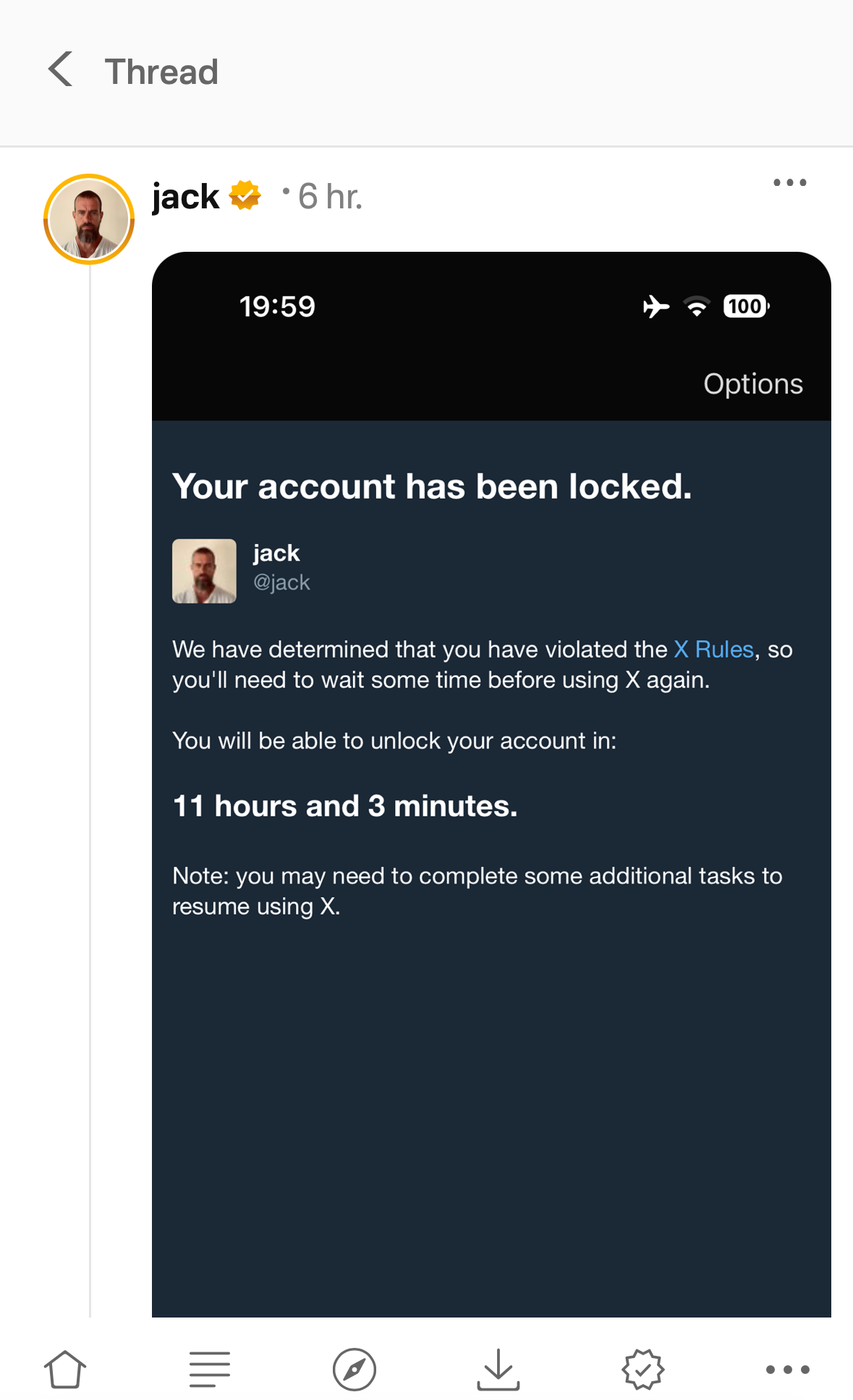Tap the 100 battery indicator
The height and width of the screenshot is (1400, 853).
pos(747,306)
